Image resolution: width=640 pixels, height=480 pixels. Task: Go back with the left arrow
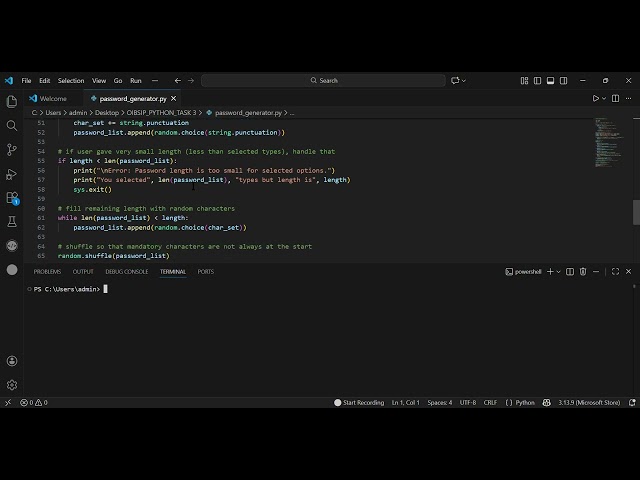[178, 80]
